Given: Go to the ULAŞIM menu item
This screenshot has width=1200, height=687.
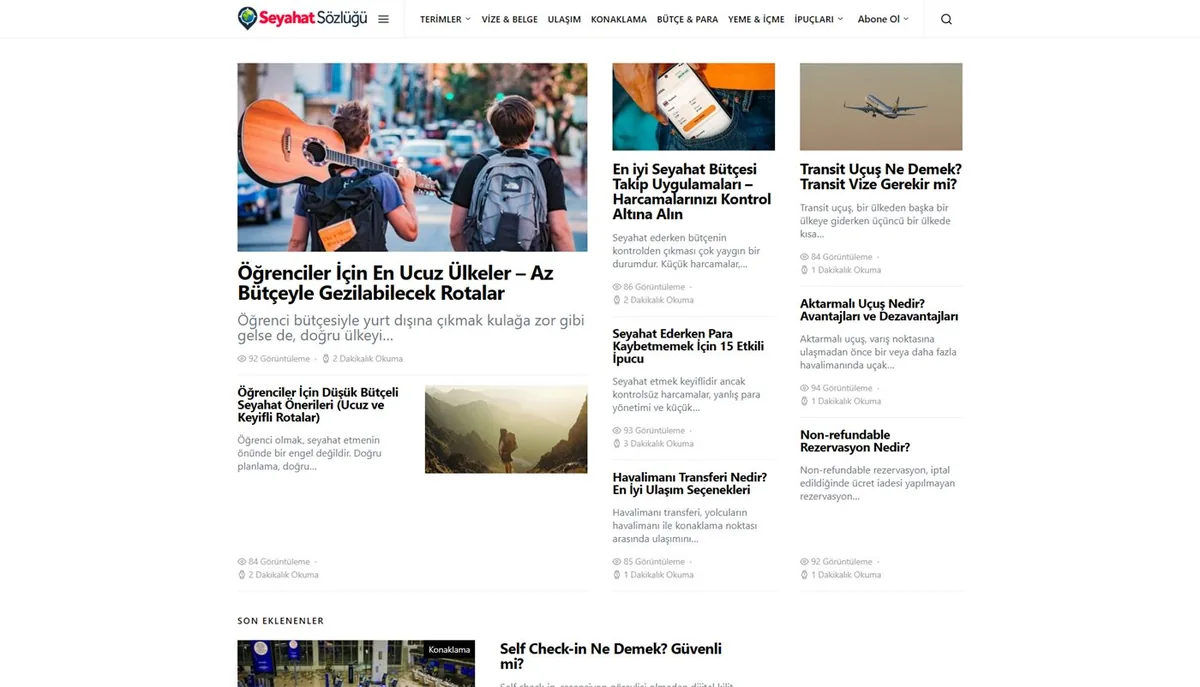Looking at the screenshot, I should pyautogui.click(x=564, y=19).
